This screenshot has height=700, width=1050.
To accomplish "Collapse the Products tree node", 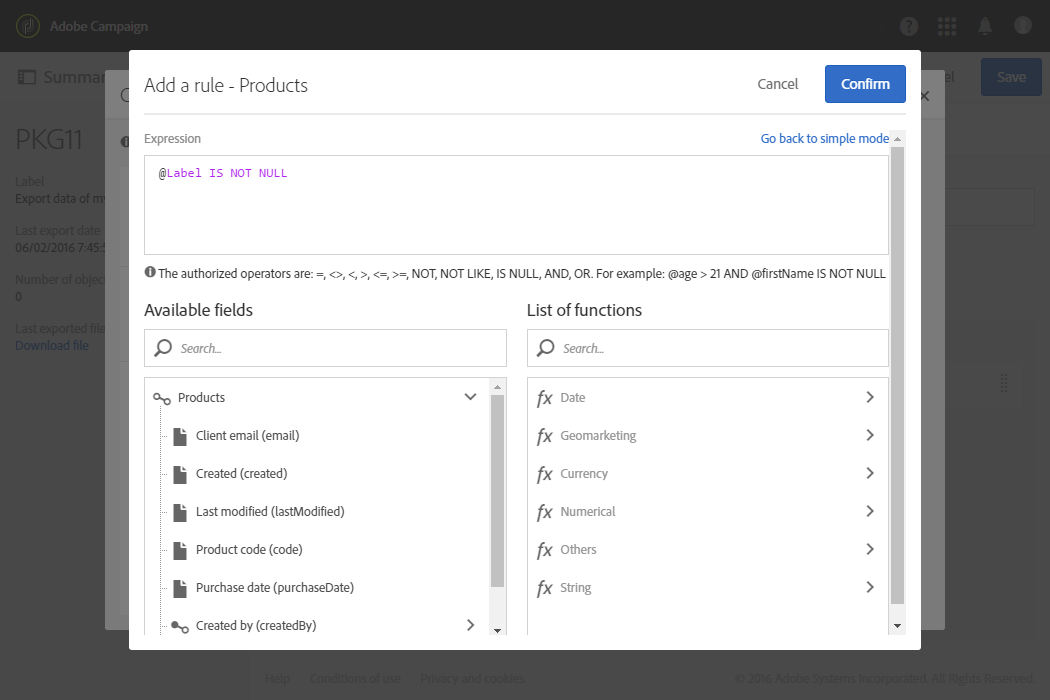I will coord(470,397).
